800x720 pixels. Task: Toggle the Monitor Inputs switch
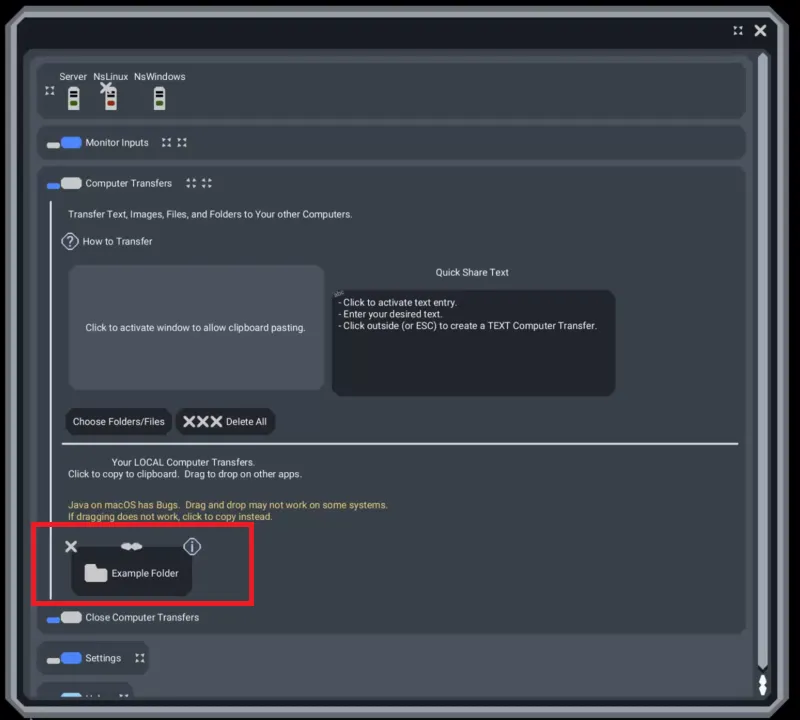click(64, 143)
